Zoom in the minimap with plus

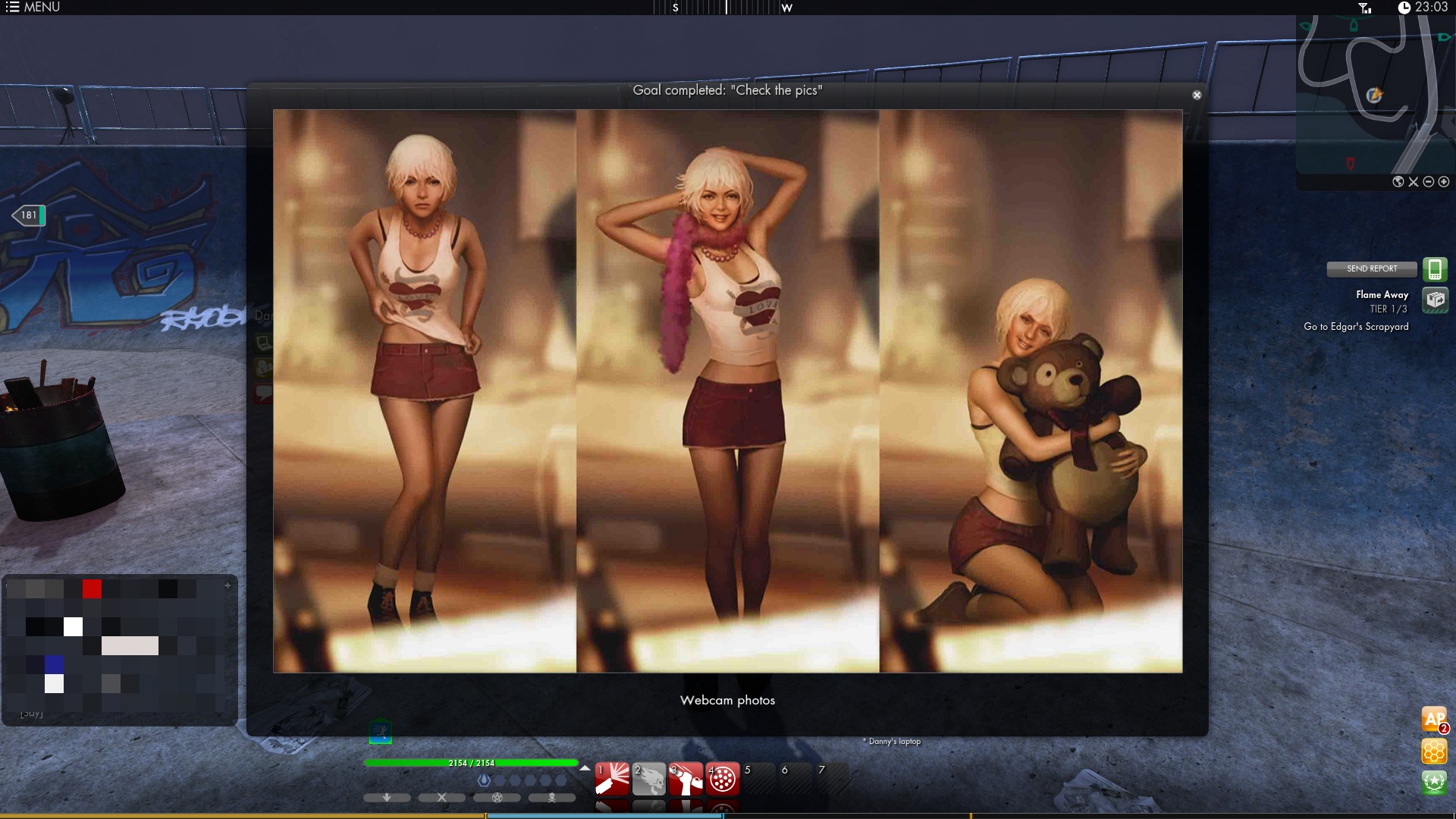(x=1444, y=182)
